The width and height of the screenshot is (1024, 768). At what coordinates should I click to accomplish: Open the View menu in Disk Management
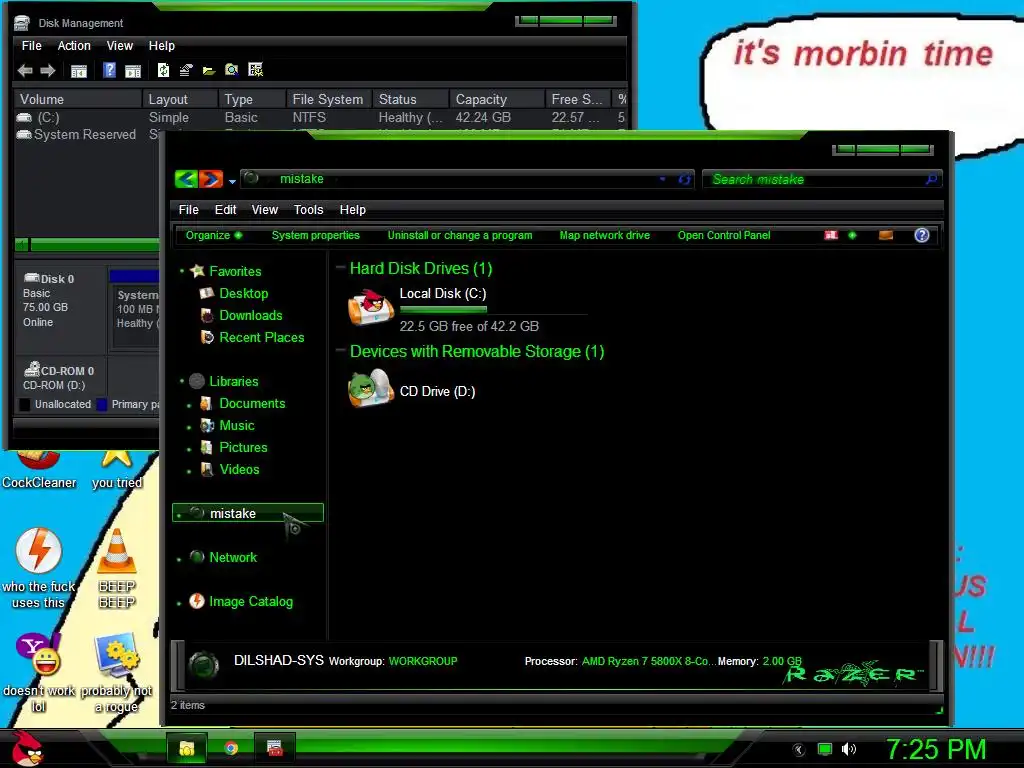click(120, 46)
